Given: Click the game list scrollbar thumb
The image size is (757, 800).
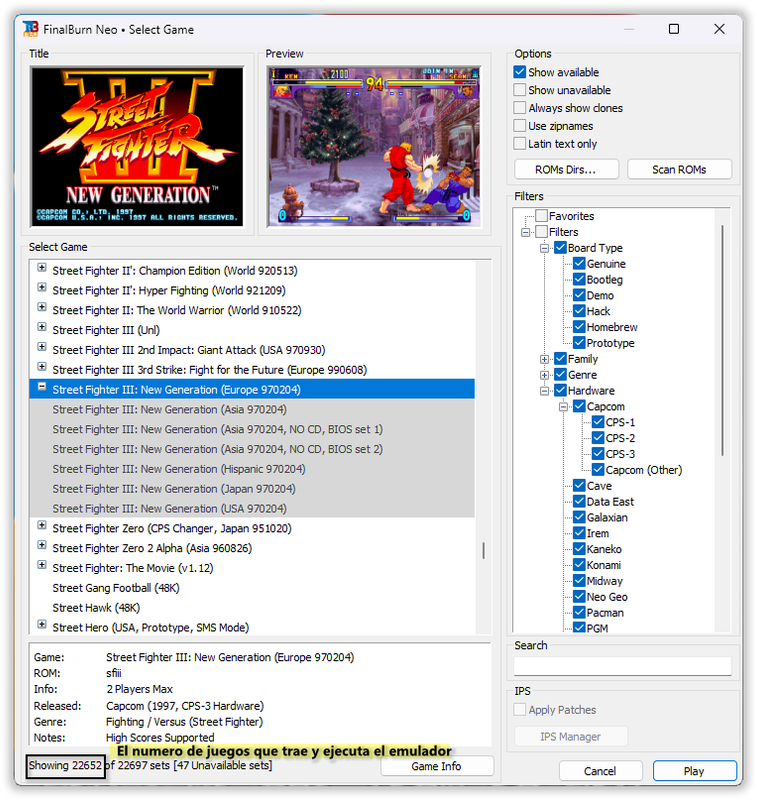Looking at the screenshot, I should 484,551.
